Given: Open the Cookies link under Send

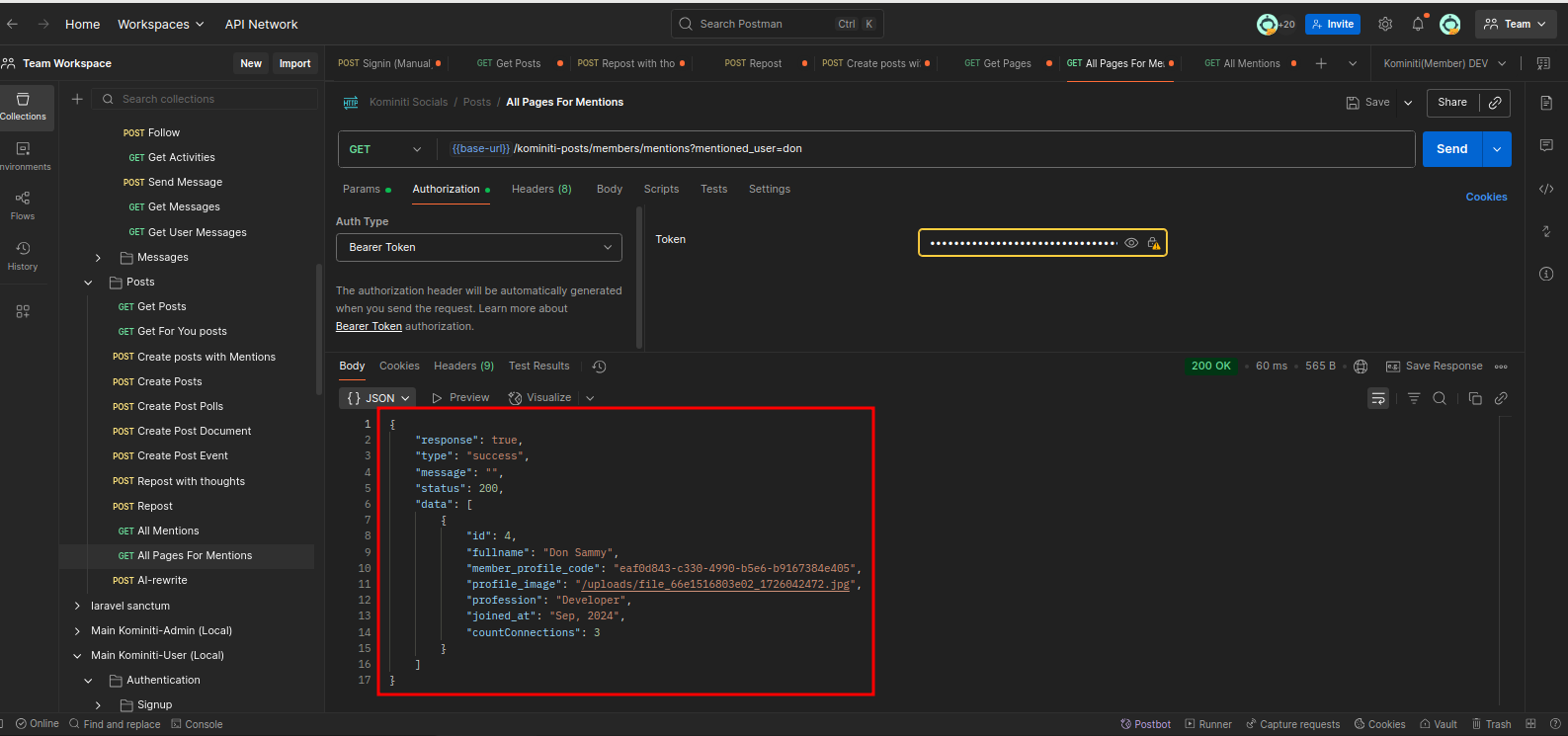Looking at the screenshot, I should (1486, 197).
